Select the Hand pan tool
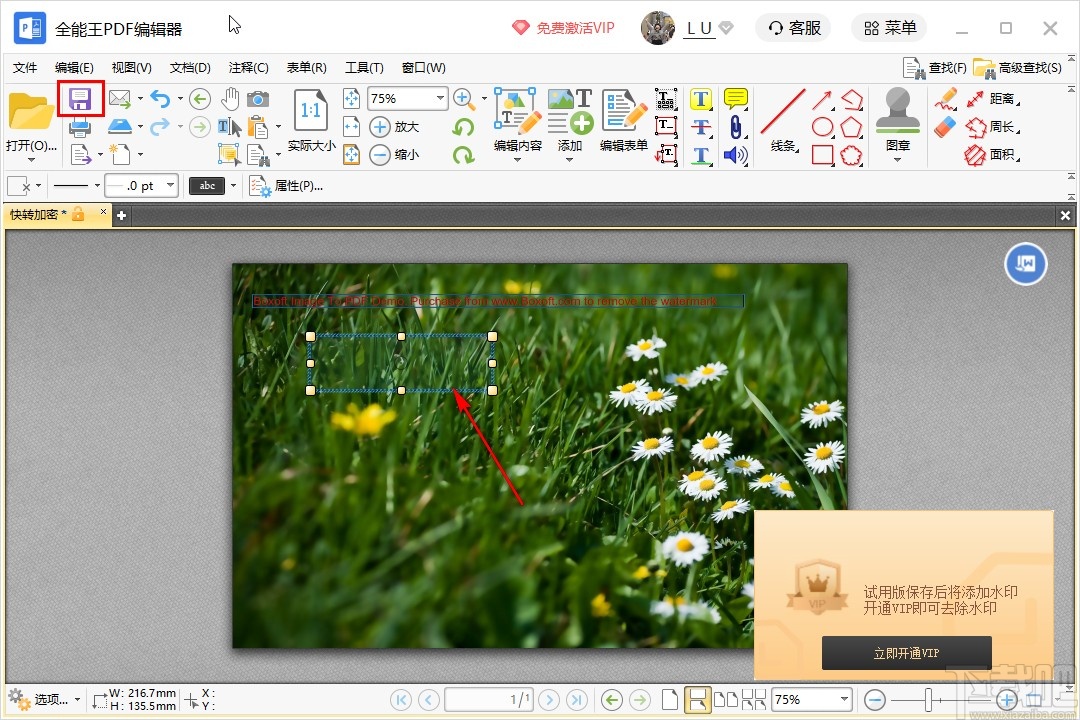Viewport: 1080px width, 720px height. click(x=229, y=99)
